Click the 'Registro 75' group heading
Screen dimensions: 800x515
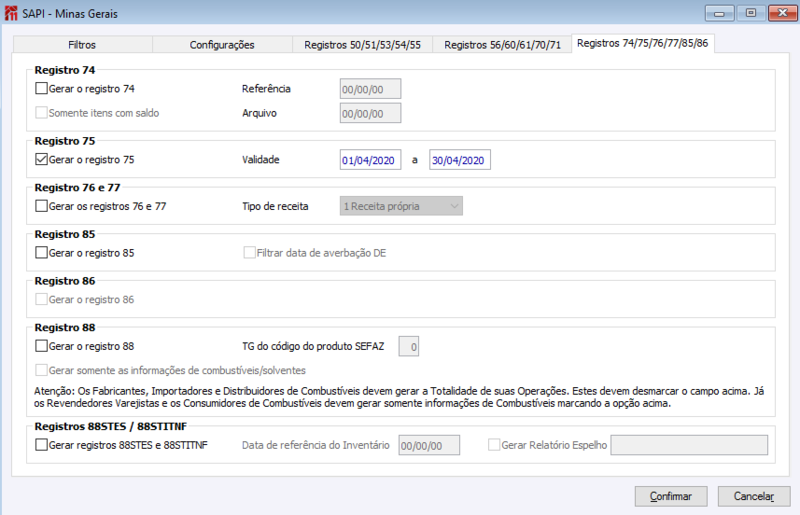tap(65, 141)
